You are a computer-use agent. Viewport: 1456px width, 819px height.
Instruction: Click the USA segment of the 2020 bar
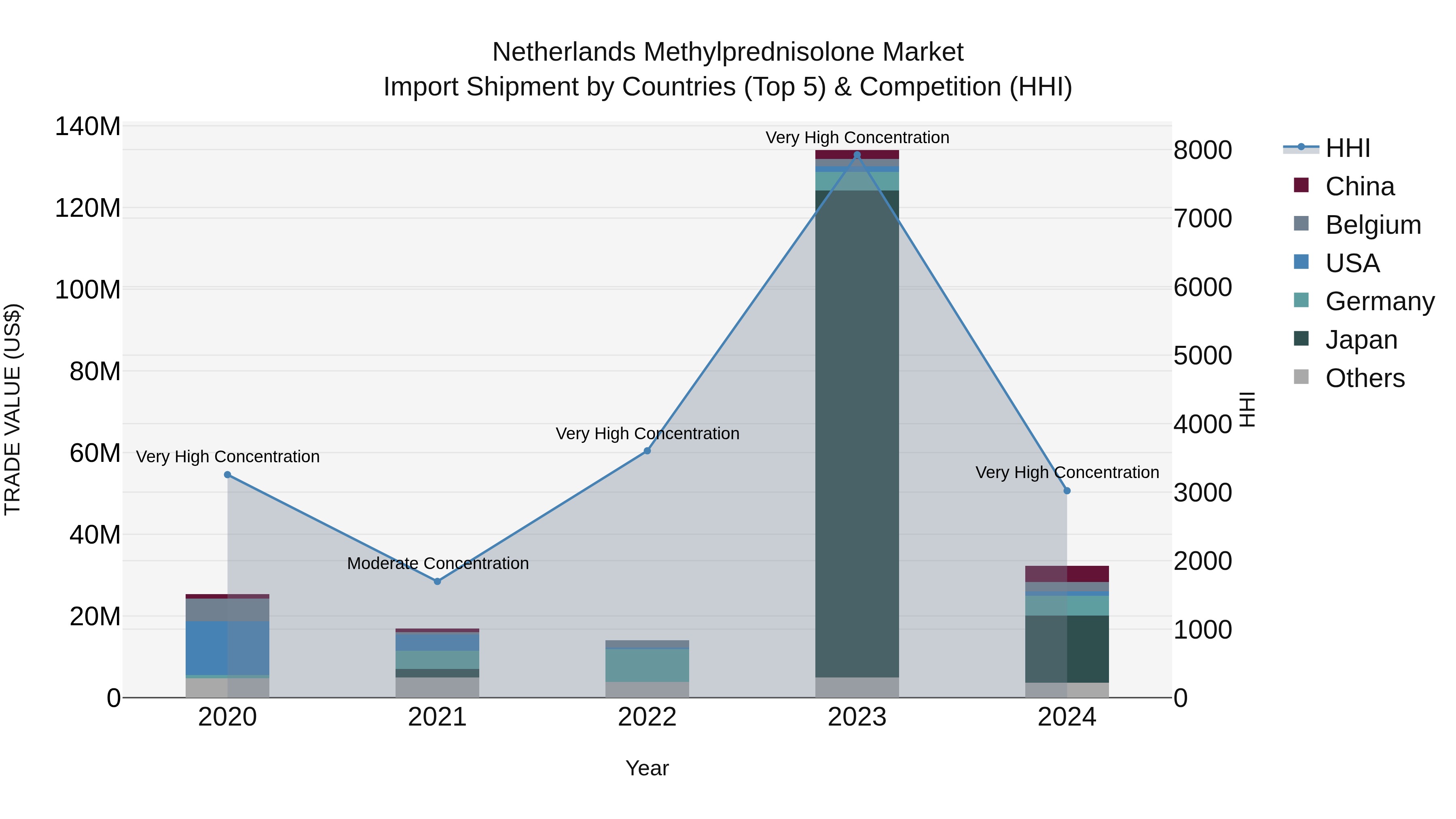click(227, 648)
